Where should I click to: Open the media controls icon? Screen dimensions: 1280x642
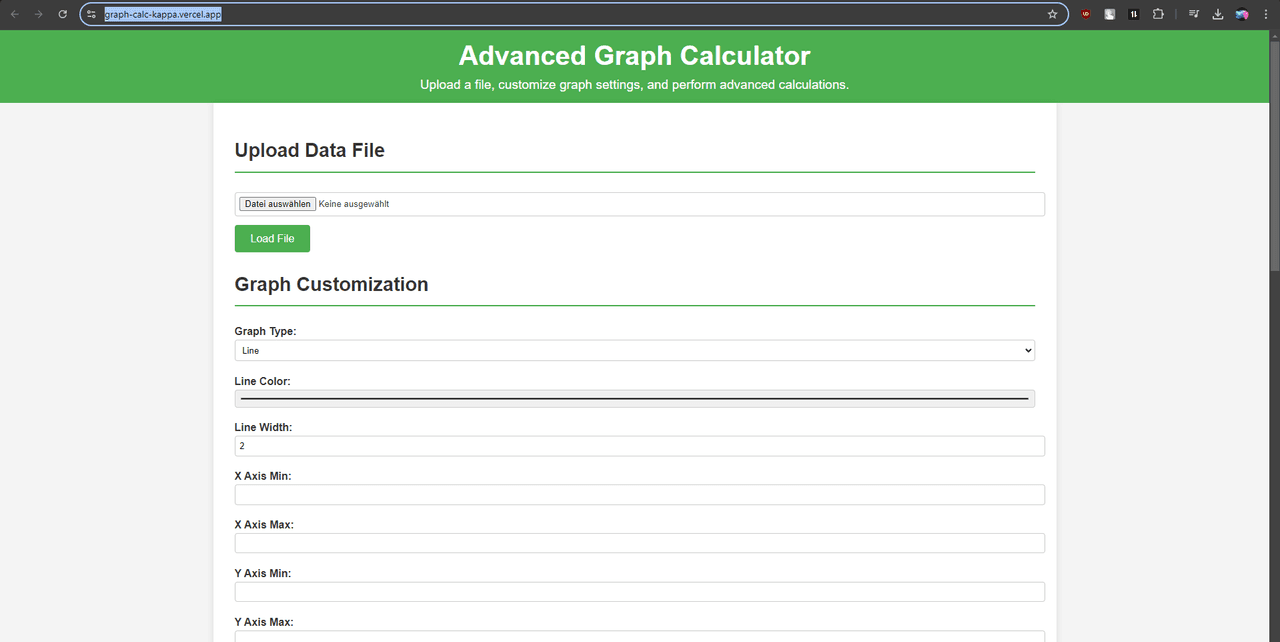(x=1193, y=14)
